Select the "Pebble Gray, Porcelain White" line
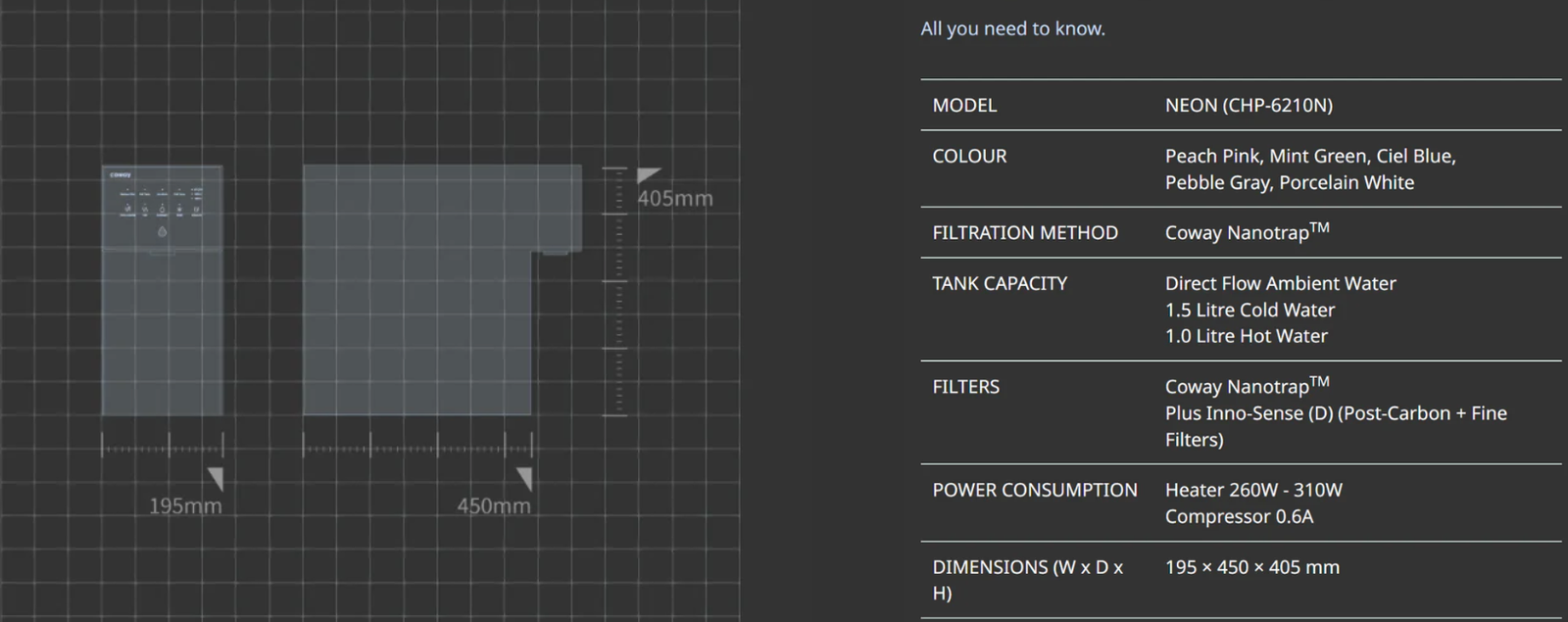 tap(1290, 182)
